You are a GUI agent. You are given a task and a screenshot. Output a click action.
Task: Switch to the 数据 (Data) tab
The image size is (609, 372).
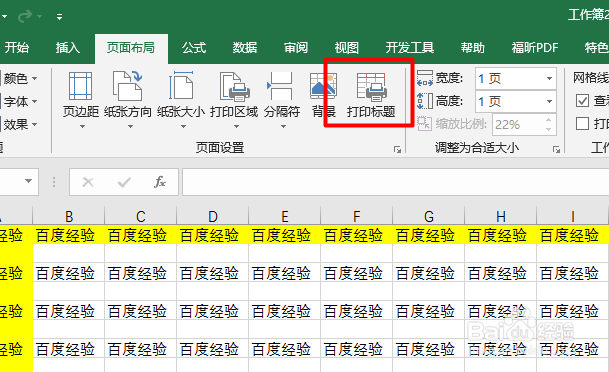tap(245, 48)
